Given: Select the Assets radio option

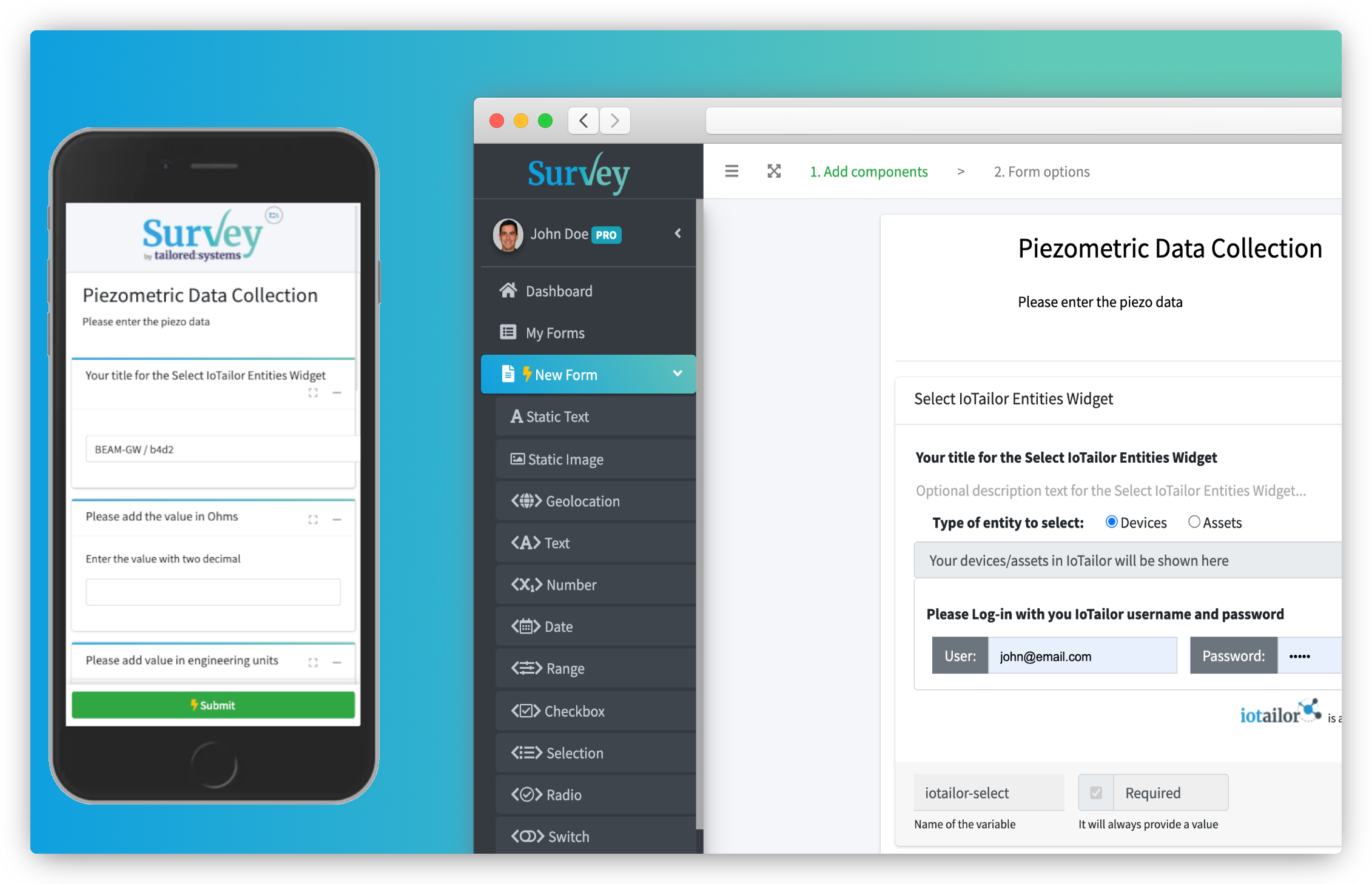Looking at the screenshot, I should [1194, 522].
